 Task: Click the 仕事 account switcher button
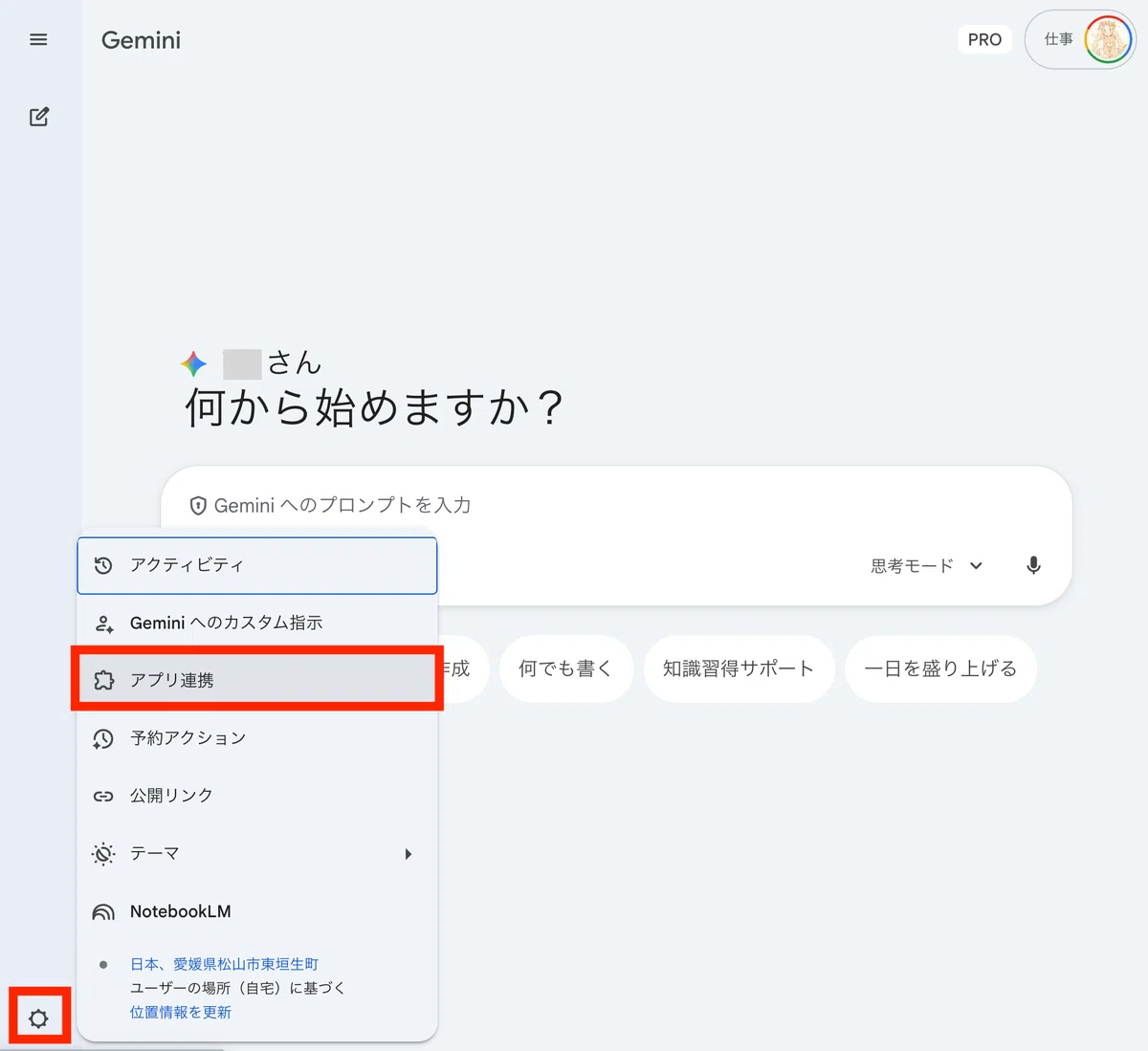coord(1080,40)
